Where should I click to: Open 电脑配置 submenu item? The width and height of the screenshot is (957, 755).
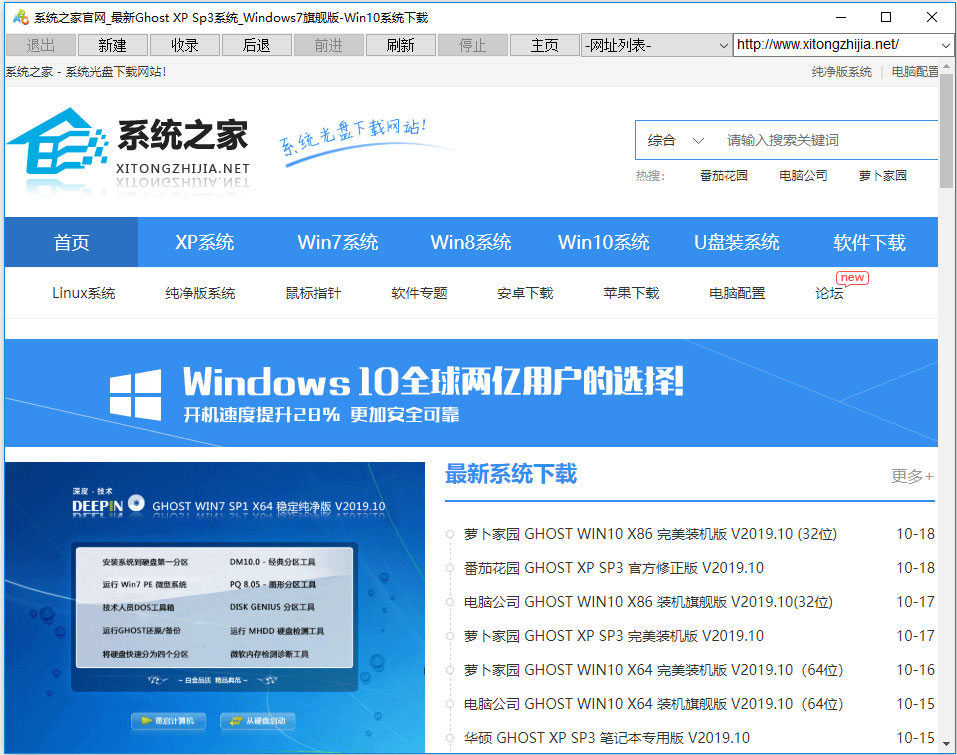pos(737,293)
